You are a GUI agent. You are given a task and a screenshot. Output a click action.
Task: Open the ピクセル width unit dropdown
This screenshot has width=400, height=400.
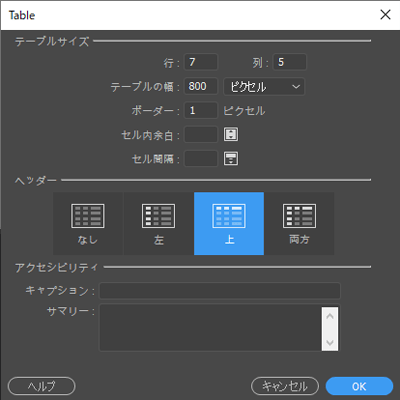[x=264, y=87]
